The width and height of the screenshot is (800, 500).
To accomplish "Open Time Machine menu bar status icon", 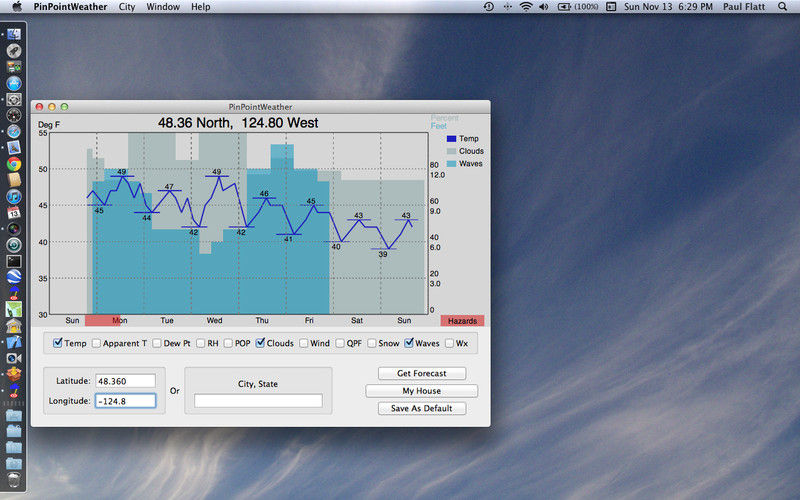I will [488, 7].
